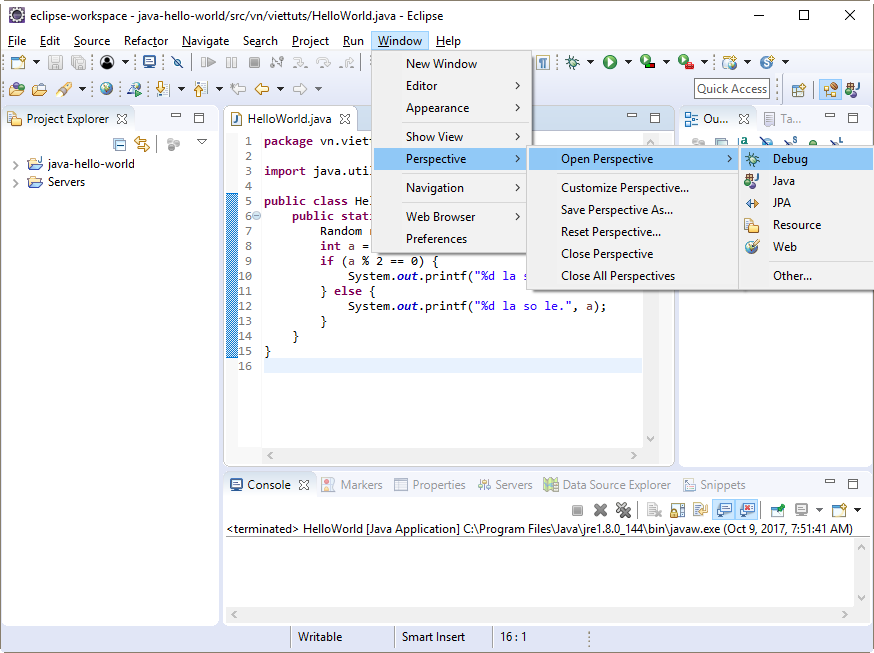Viewport: 874px width, 653px height.
Task: Open Project Explorer View Menu triangle
Action: [202, 143]
